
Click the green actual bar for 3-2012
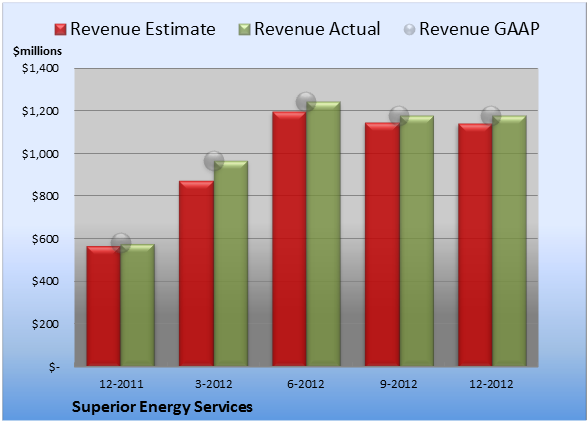tap(231, 263)
